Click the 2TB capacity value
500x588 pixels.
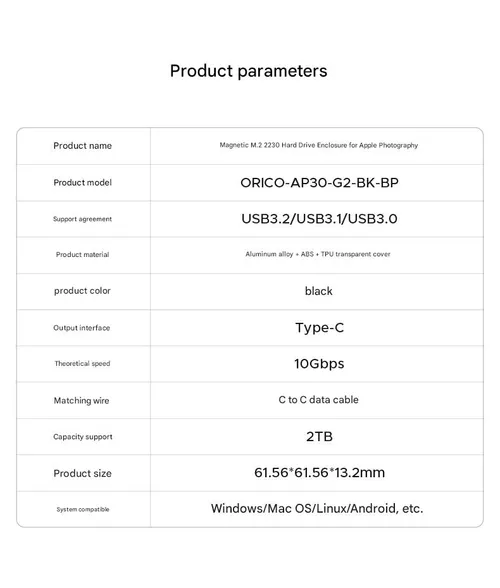pyautogui.click(x=319, y=436)
